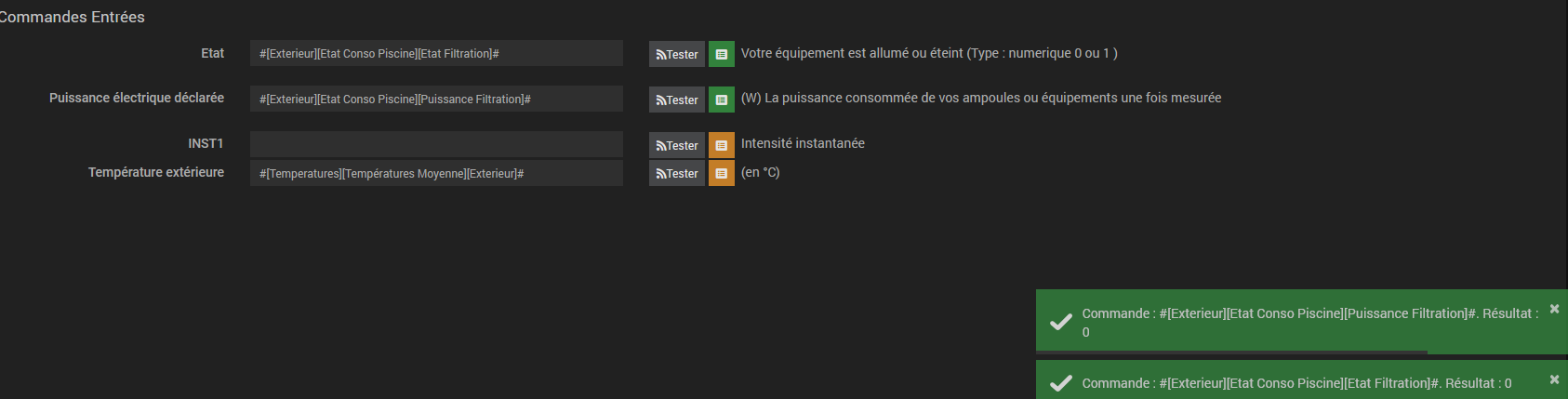Viewport: 1568px width, 399px height.
Task: Click the orange list icon for Température extérieure
Action: tap(721, 173)
